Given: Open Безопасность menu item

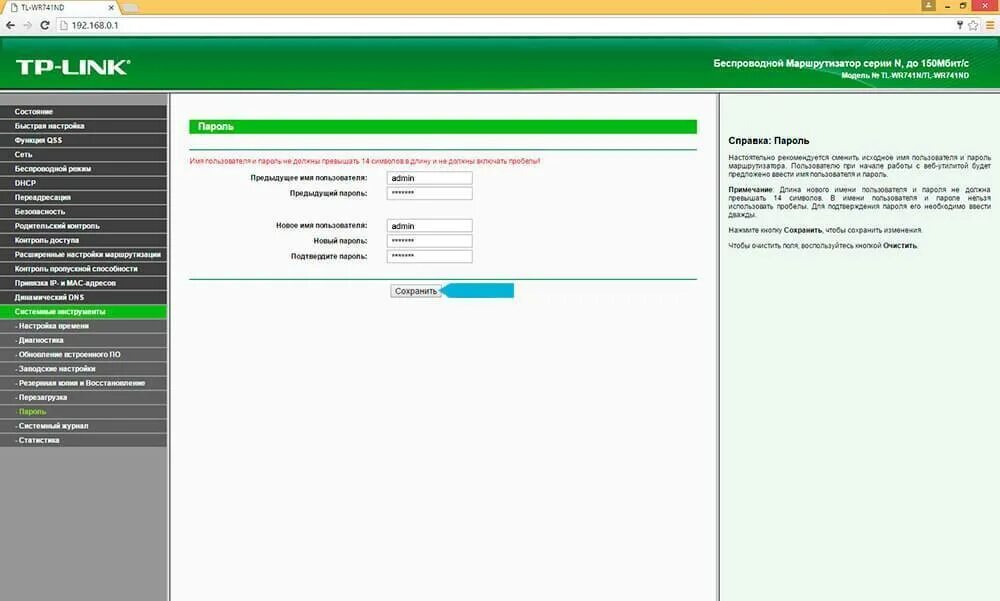Looking at the screenshot, I should 84,211.
